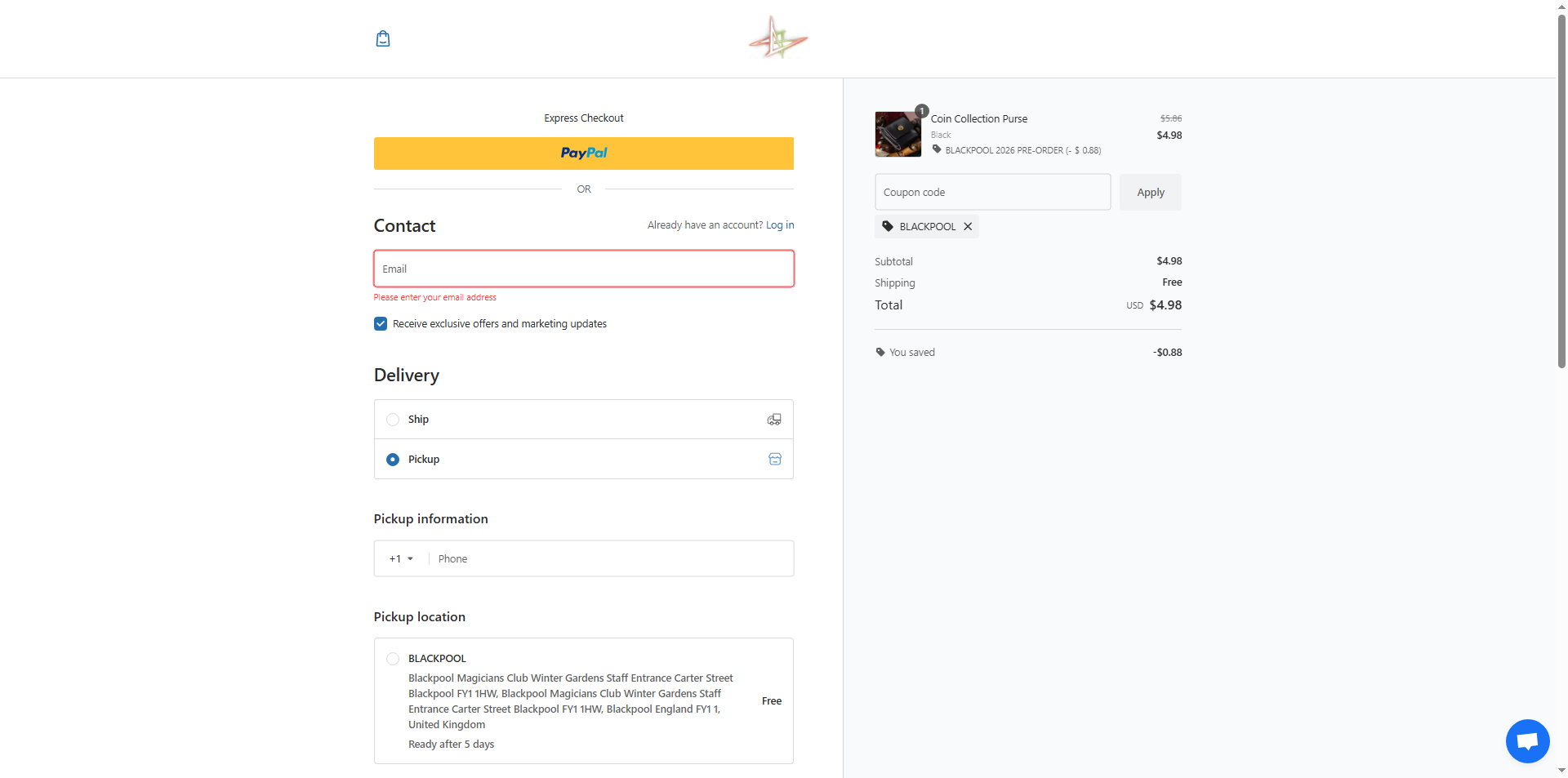This screenshot has height=778, width=1568.
Task: Click the tag icon on BLACKPOOL coupon chip
Action: click(888, 227)
